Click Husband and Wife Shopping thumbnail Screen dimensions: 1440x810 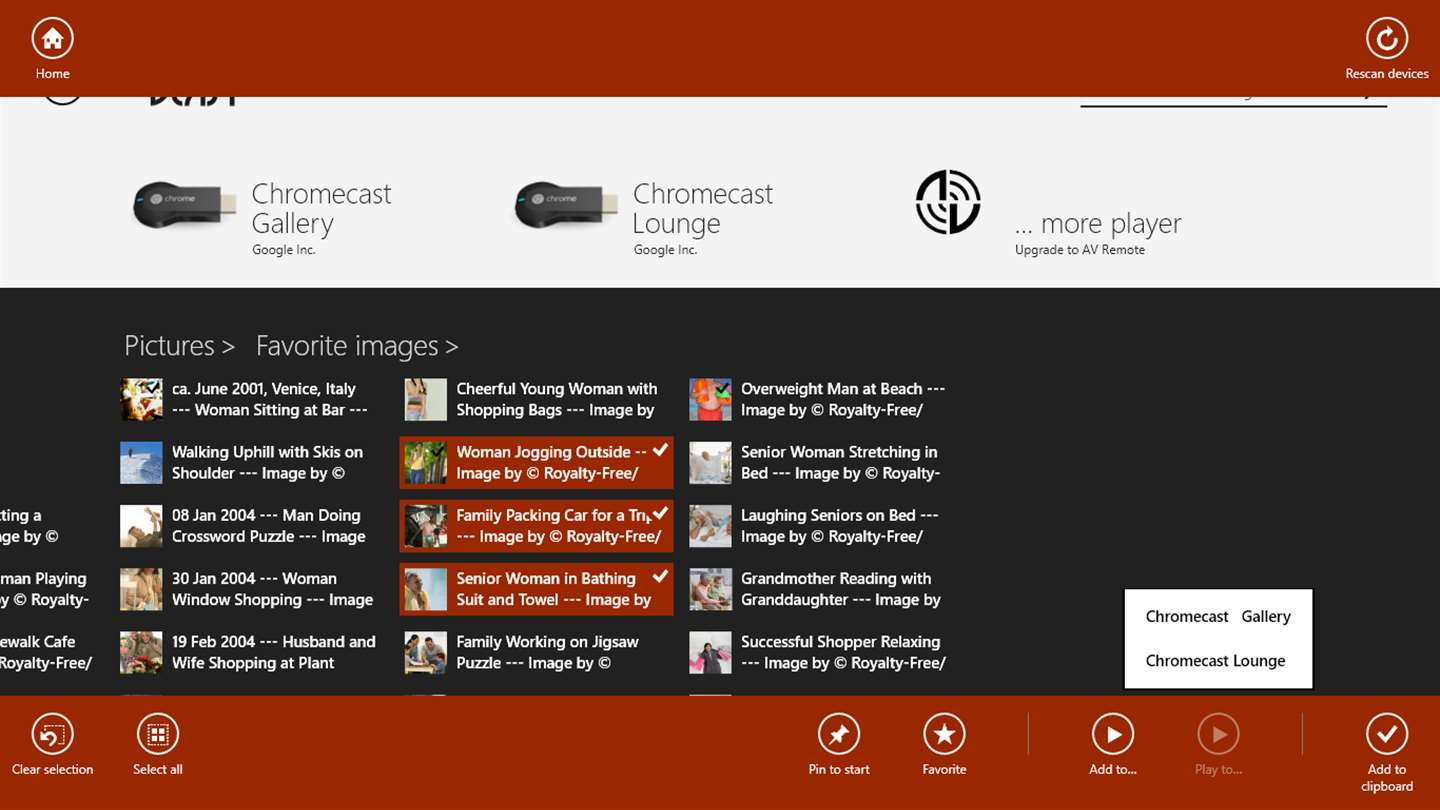[x=141, y=653]
